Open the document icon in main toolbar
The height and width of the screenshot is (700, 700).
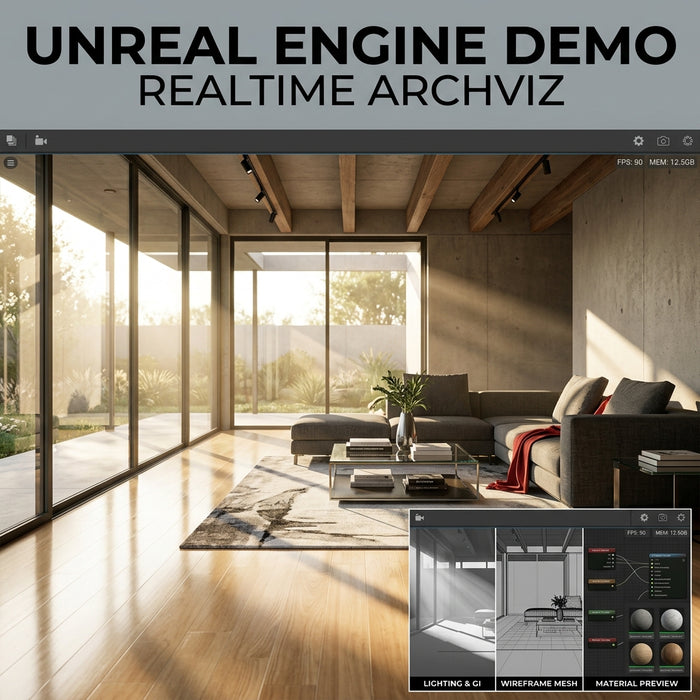[x=12, y=141]
